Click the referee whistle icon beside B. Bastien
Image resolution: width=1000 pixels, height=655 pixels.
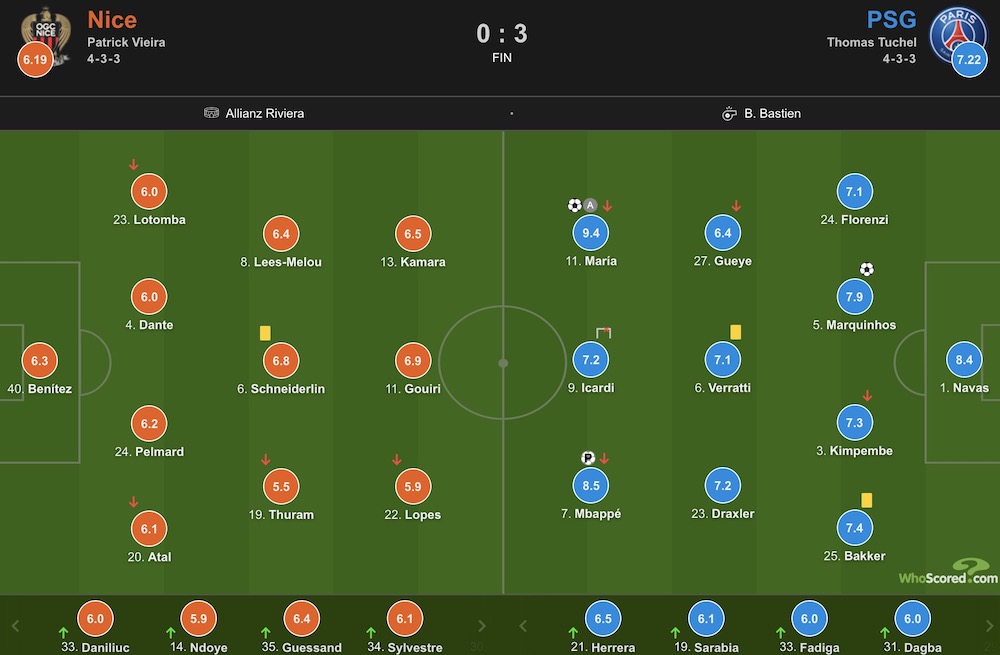click(729, 114)
